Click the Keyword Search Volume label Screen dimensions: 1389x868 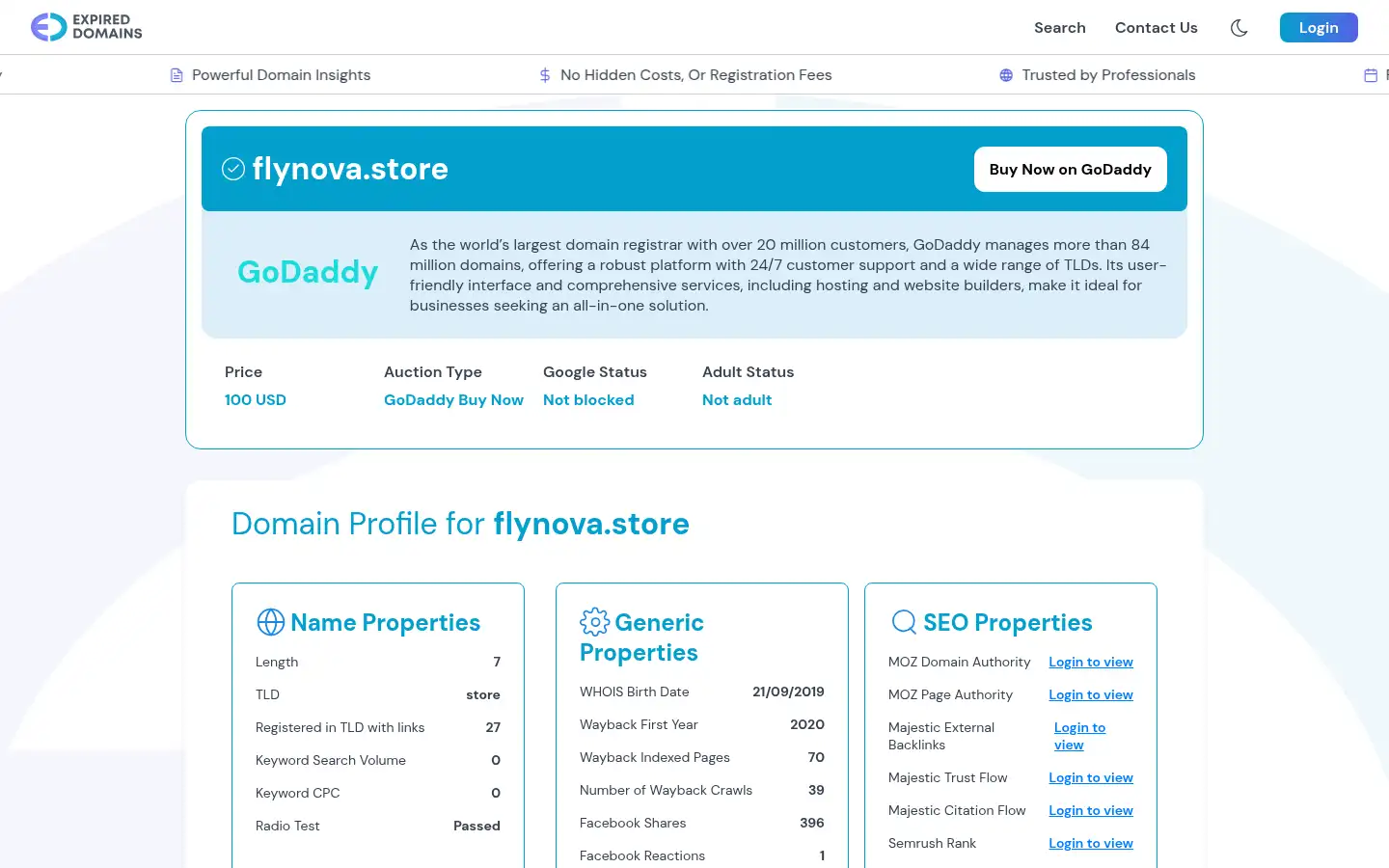[331, 761]
